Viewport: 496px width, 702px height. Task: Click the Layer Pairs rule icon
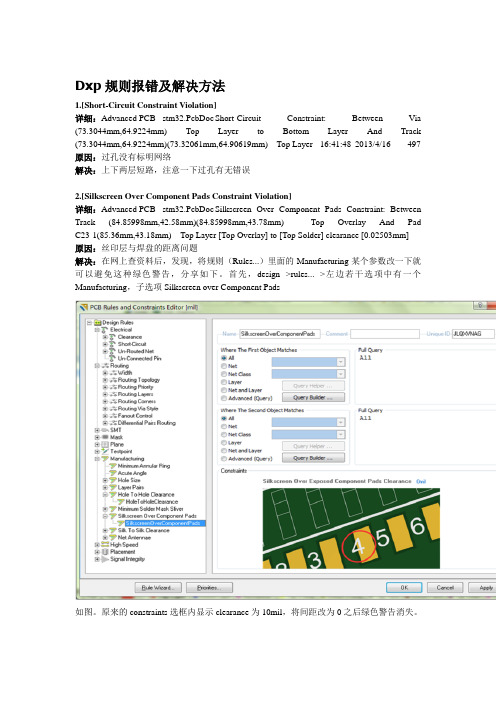click(113, 487)
